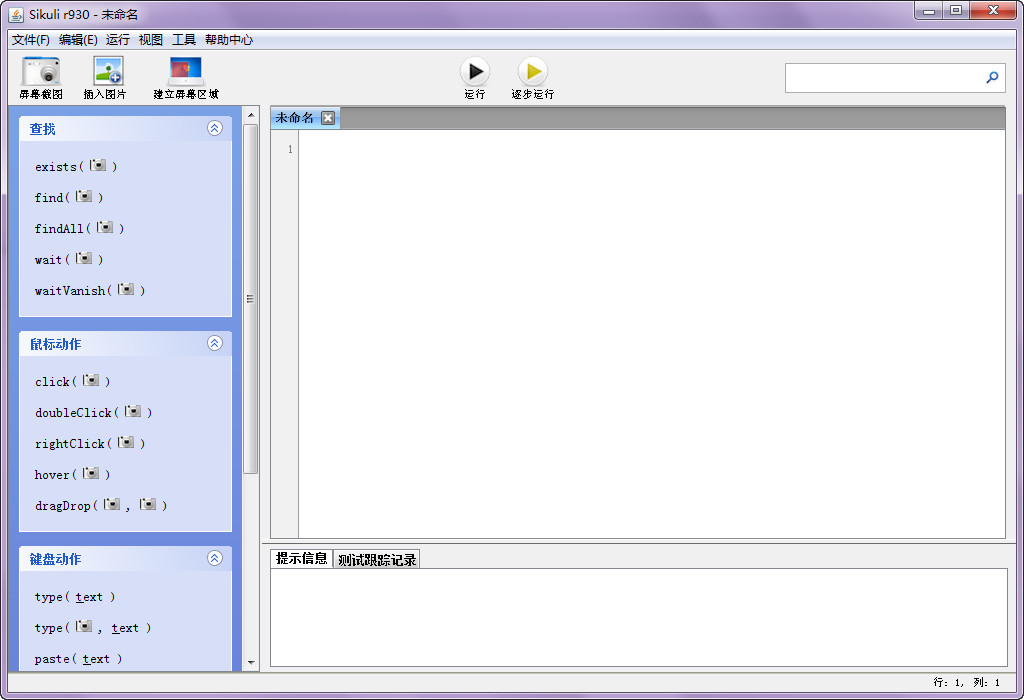
Task: Collapse the 查找 panel
Action: (x=215, y=128)
